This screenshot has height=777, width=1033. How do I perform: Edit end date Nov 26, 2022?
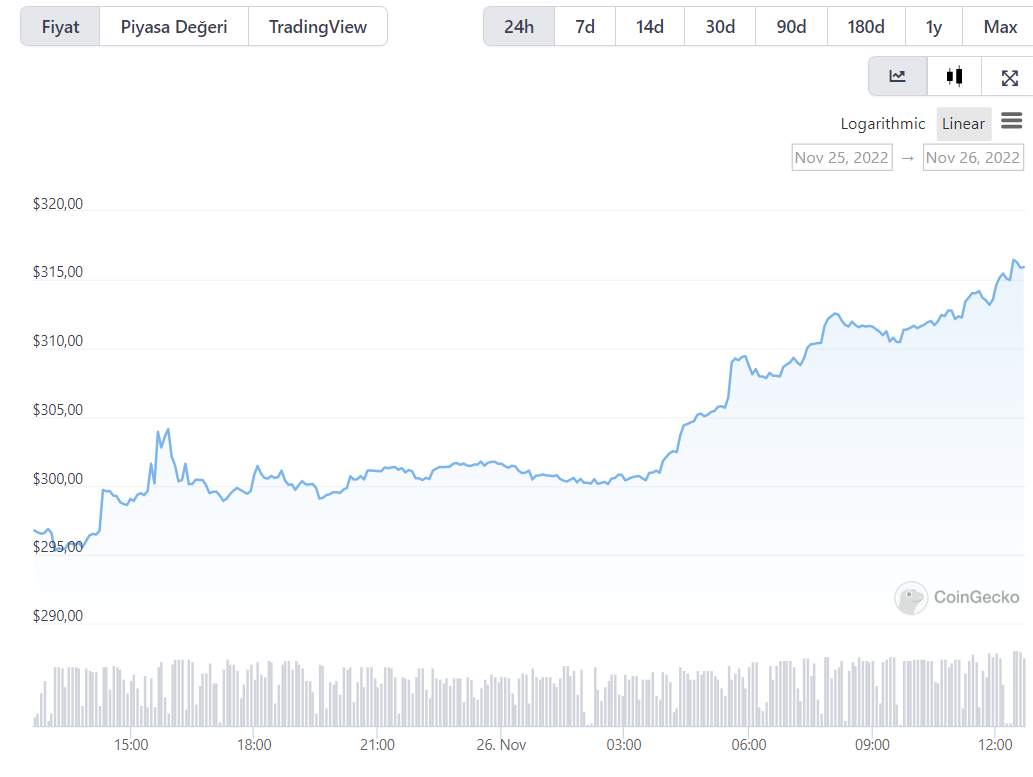click(x=973, y=158)
